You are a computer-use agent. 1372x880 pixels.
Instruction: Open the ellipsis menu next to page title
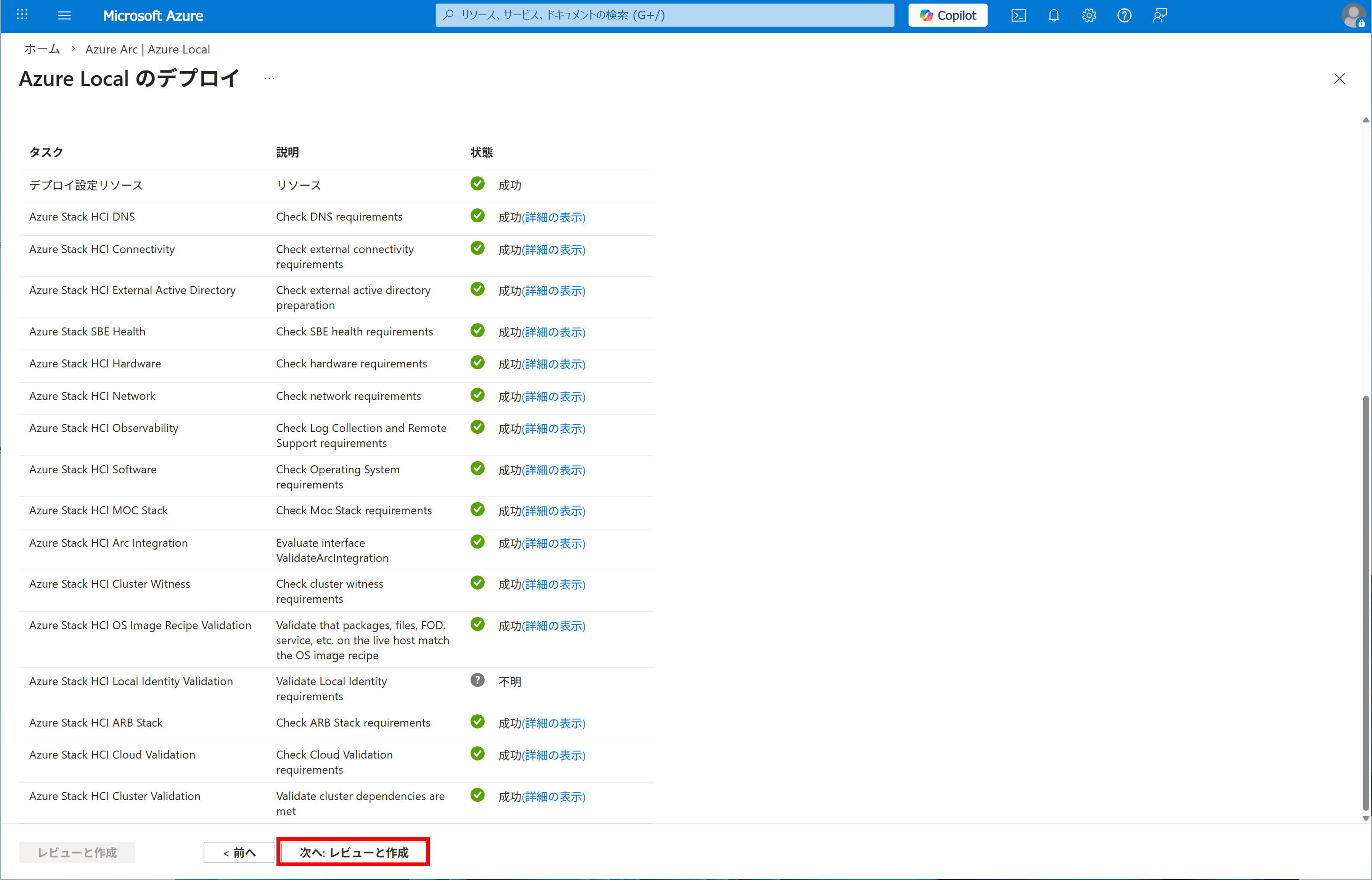tap(269, 79)
